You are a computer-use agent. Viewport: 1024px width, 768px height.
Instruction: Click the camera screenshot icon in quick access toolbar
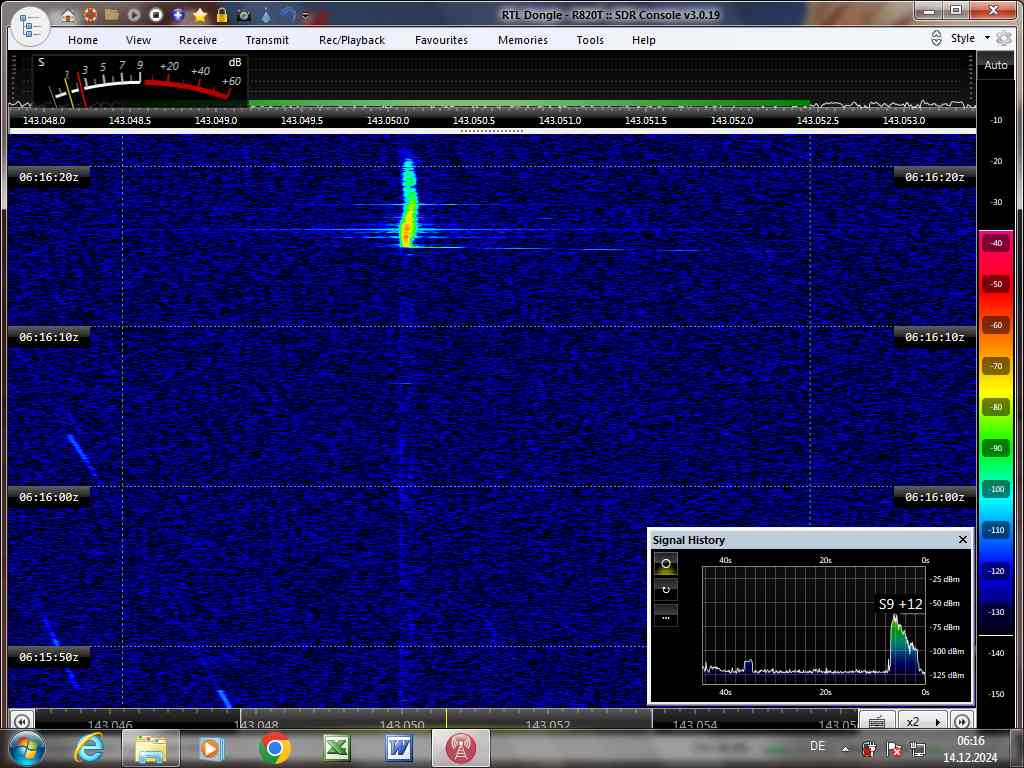pos(244,14)
